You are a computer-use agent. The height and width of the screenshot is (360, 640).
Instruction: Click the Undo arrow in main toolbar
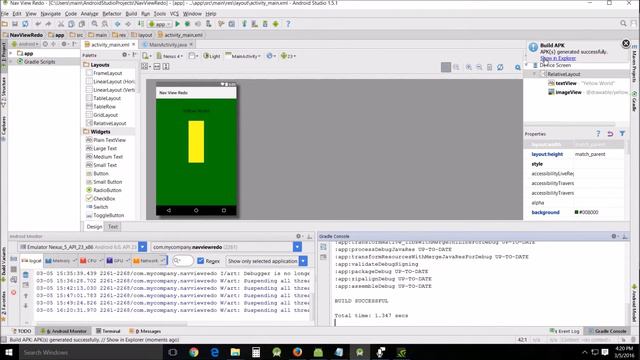click(x=38, y=24)
